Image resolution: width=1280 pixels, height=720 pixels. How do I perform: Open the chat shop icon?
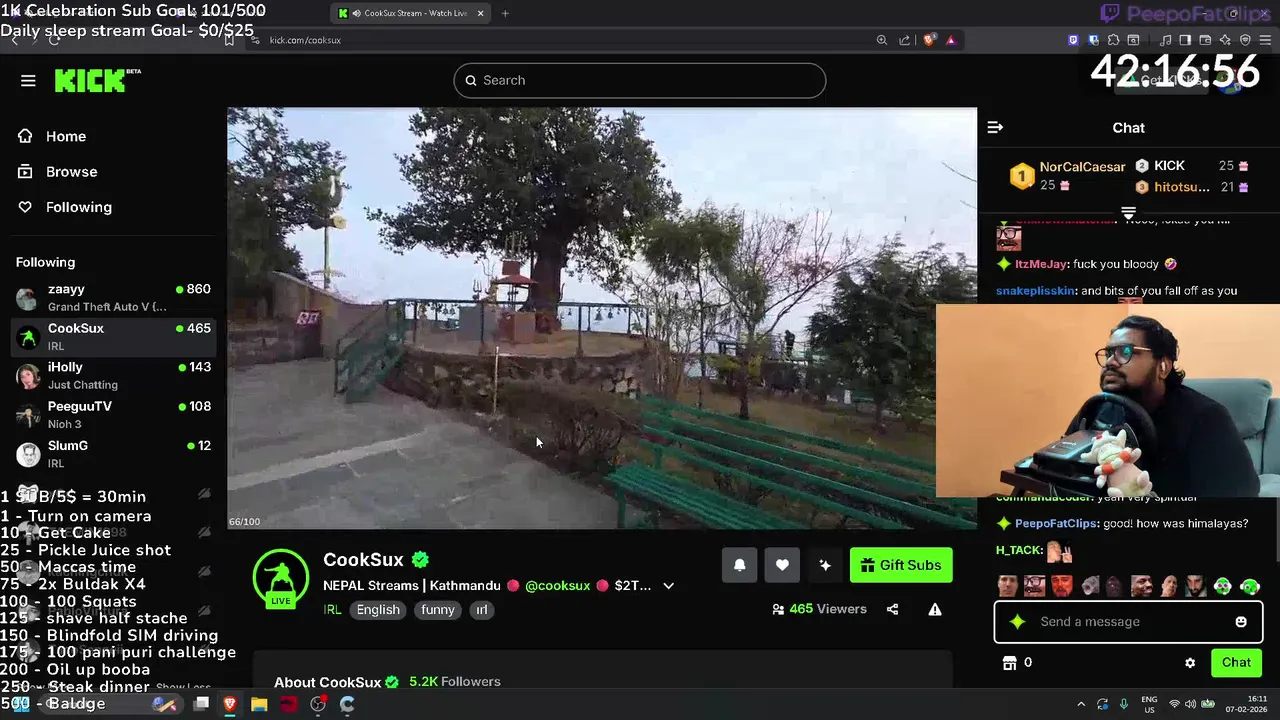(1009, 663)
